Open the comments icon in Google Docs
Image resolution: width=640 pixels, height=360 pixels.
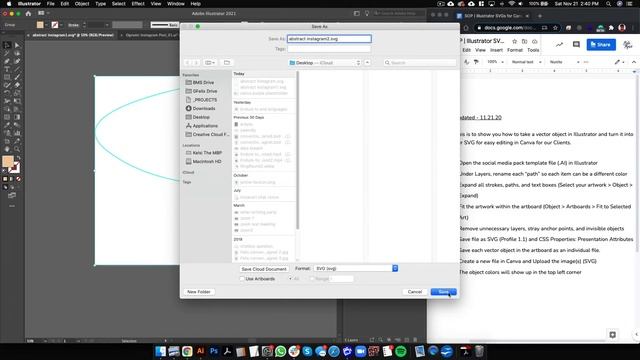(576, 44)
